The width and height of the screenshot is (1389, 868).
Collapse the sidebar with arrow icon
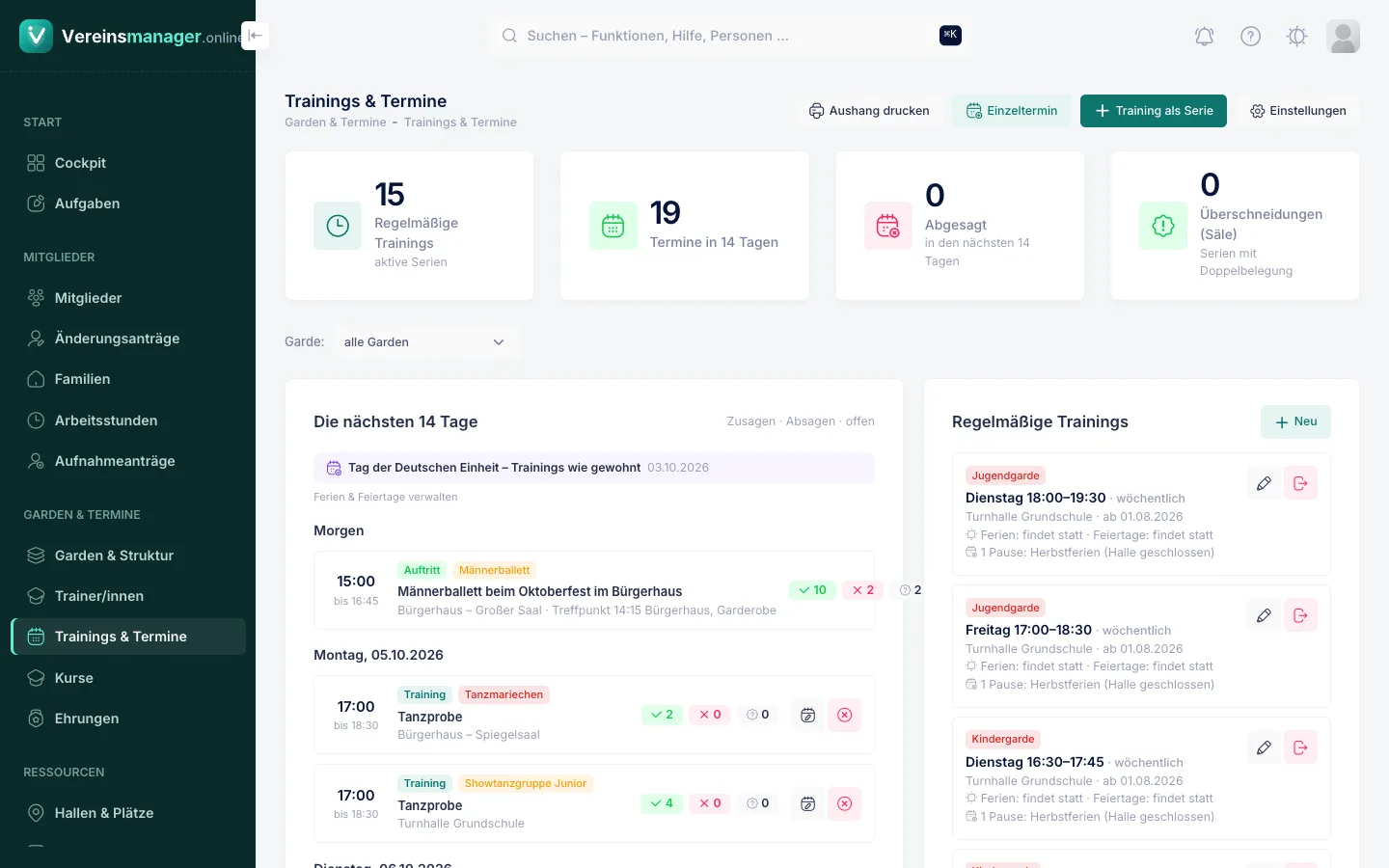[x=255, y=36]
